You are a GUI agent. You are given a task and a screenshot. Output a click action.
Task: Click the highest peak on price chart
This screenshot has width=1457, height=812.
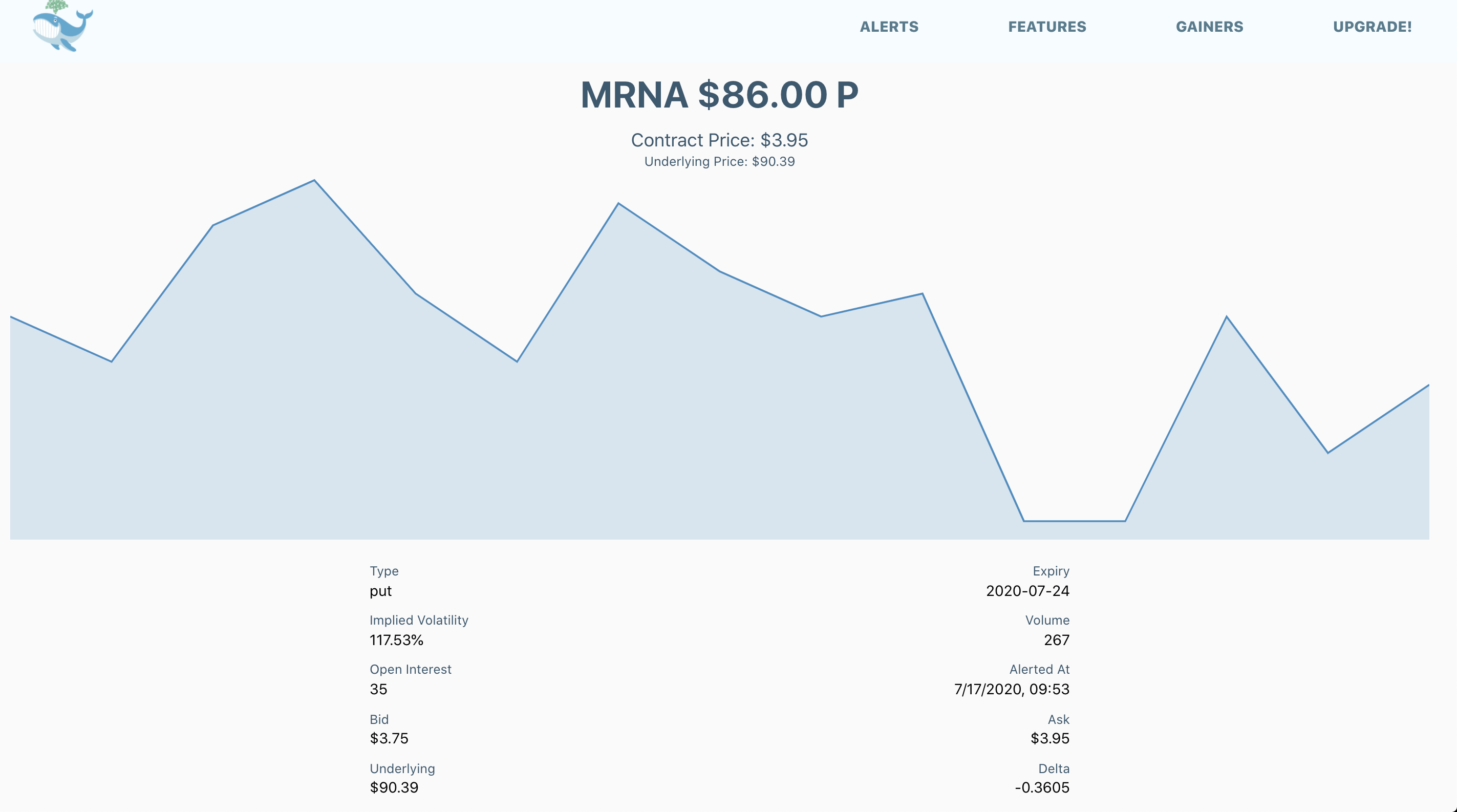click(x=314, y=181)
